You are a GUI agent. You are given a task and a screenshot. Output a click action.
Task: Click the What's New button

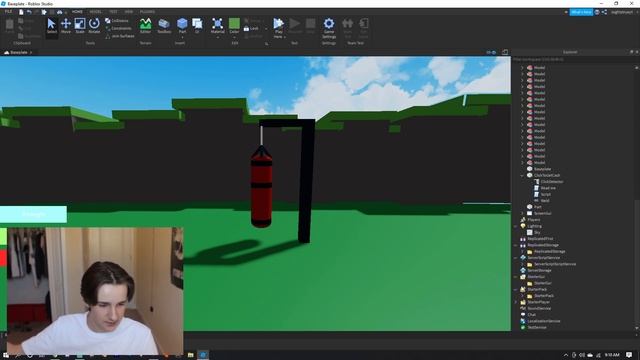coord(581,12)
